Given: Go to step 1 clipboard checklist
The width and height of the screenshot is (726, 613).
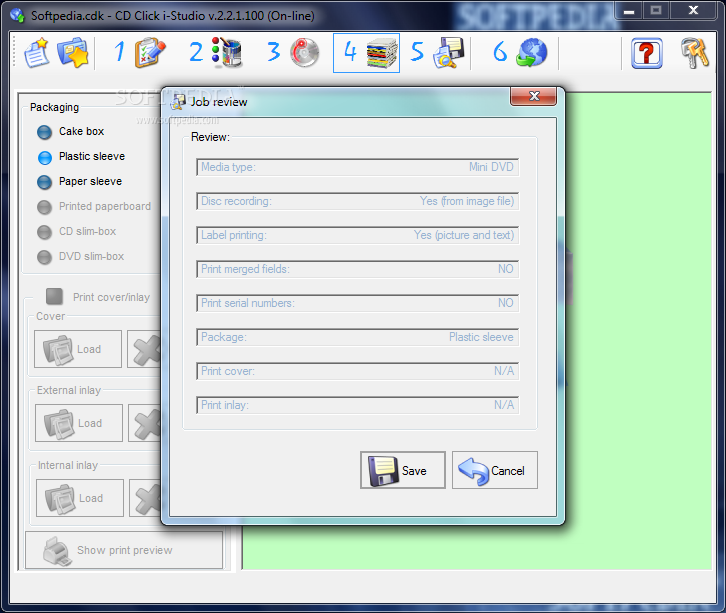Looking at the screenshot, I should click(140, 52).
